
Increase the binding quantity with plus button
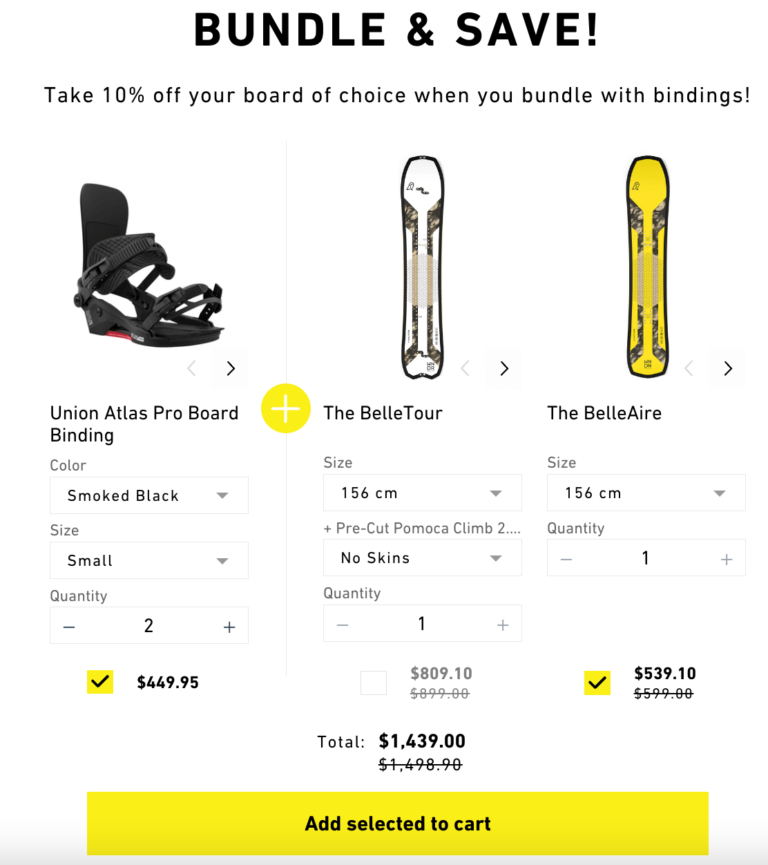pos(228,625)
